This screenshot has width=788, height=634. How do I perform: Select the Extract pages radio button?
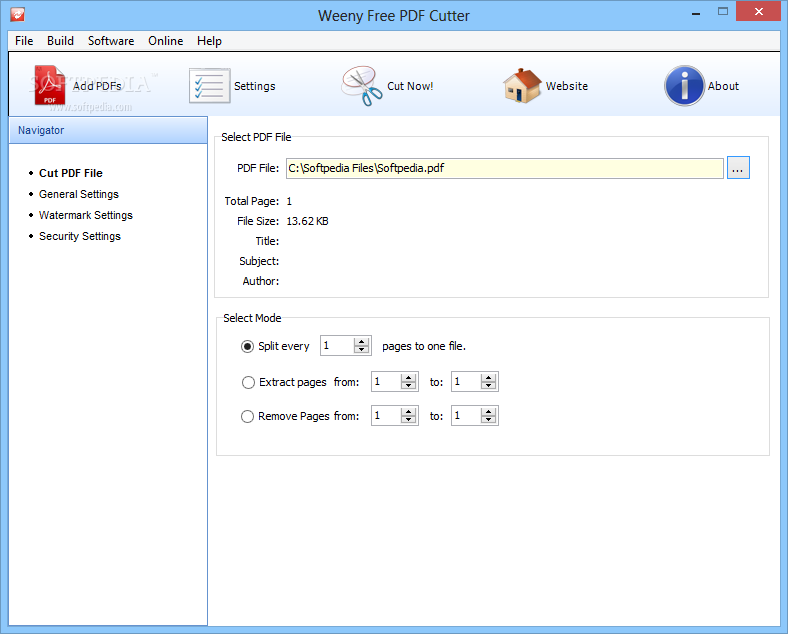[x=248, y=383]
